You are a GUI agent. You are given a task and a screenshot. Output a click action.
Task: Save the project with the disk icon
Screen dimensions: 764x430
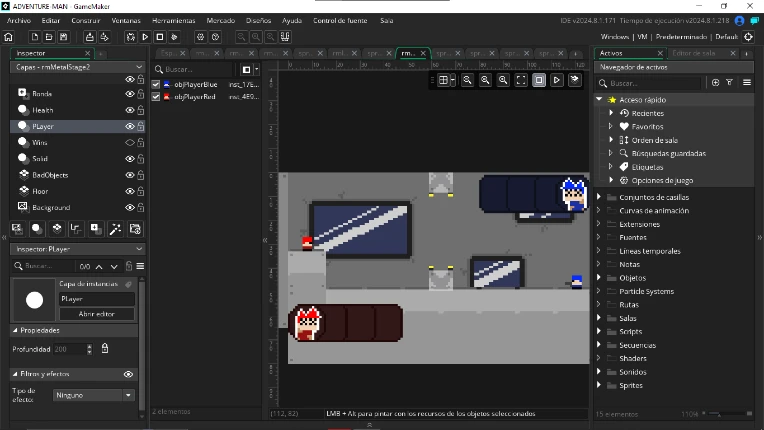63,37
